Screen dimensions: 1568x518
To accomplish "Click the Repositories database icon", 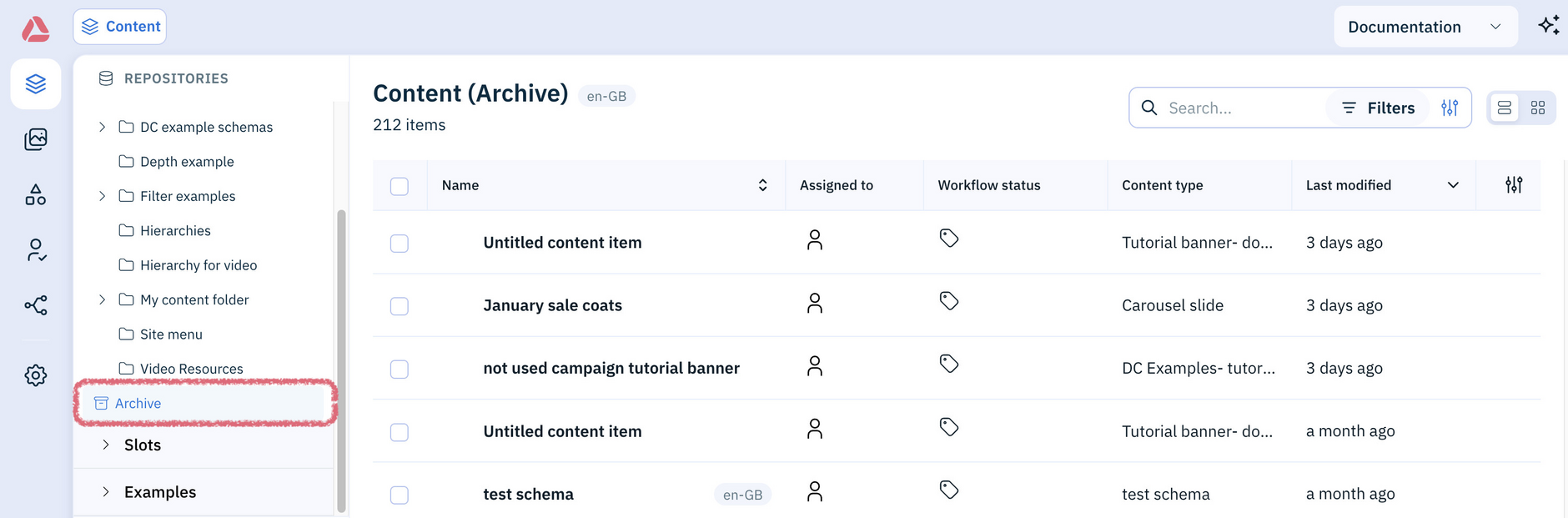I will click(x=106, y=78).
